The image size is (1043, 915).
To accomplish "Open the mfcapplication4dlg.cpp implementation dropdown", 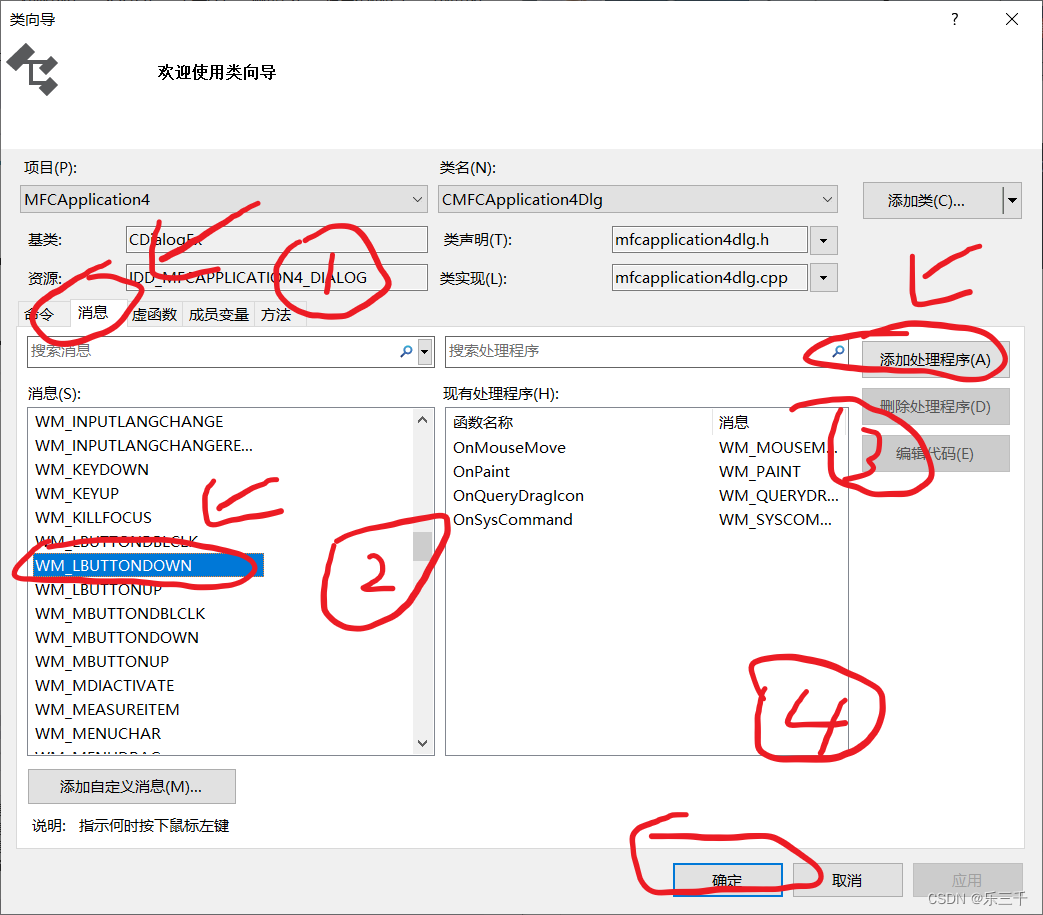I will click(x=824, y=277).
